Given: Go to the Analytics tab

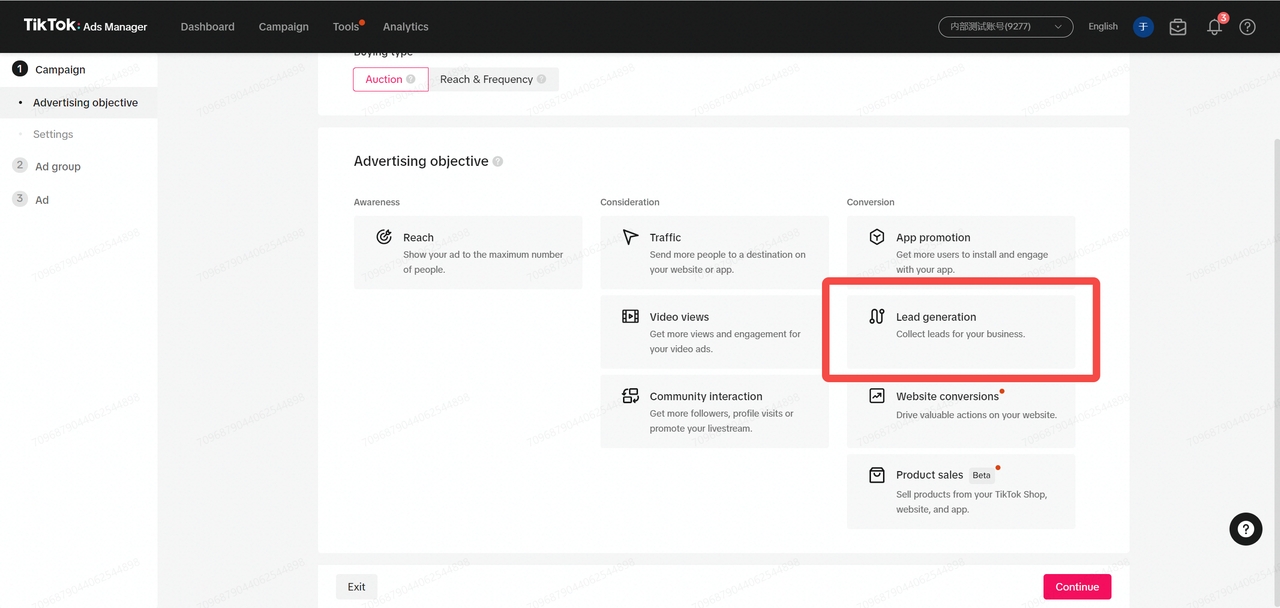Looking at the screenshot, I should (x=405, y=27).
